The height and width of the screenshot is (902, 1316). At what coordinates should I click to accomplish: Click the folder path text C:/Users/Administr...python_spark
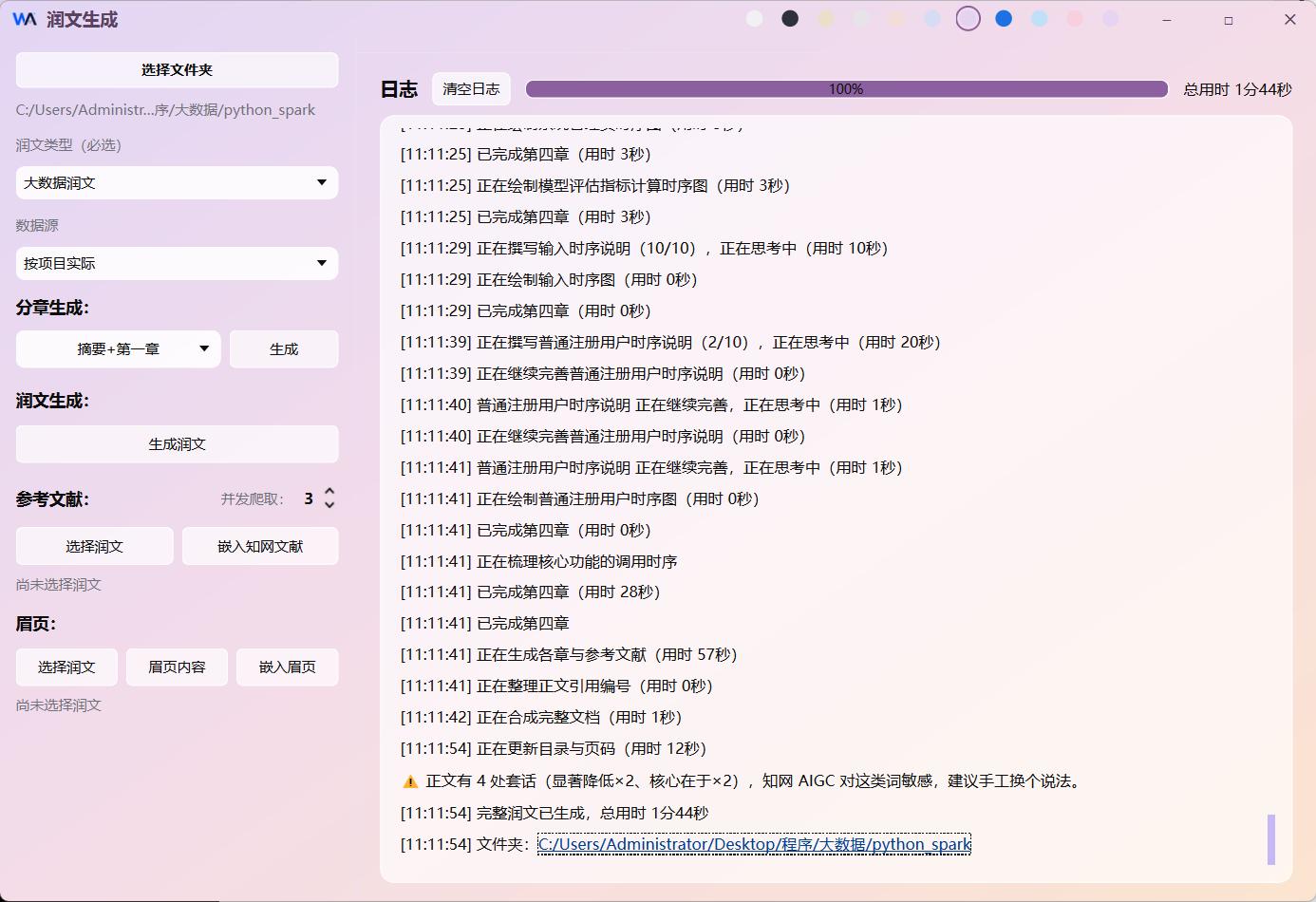point(165,109)
